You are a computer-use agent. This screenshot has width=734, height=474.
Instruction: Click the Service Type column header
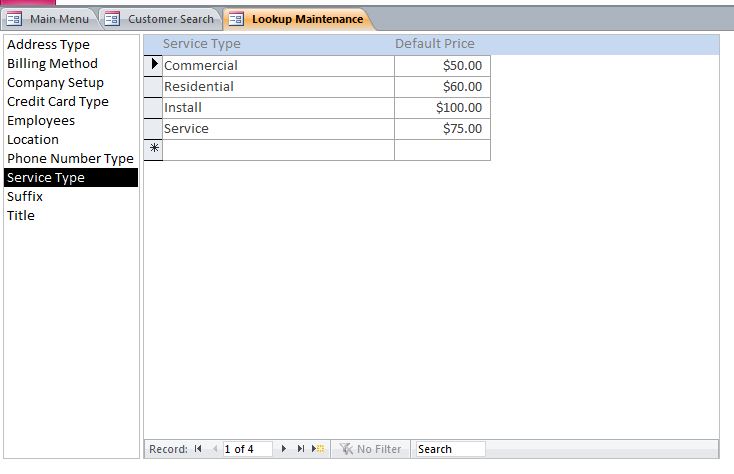point(202,44)
